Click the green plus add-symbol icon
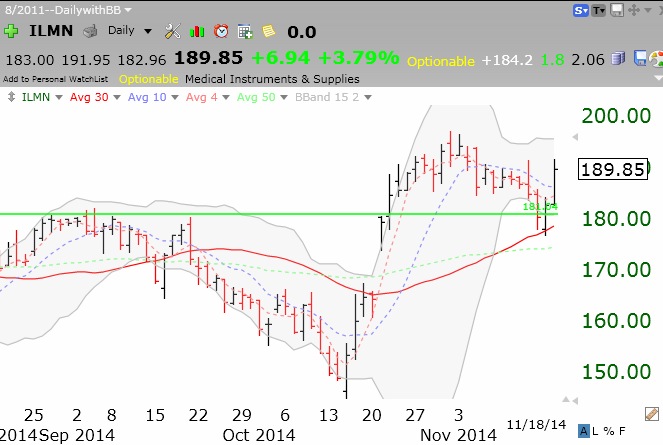 [x=12, y=31]
